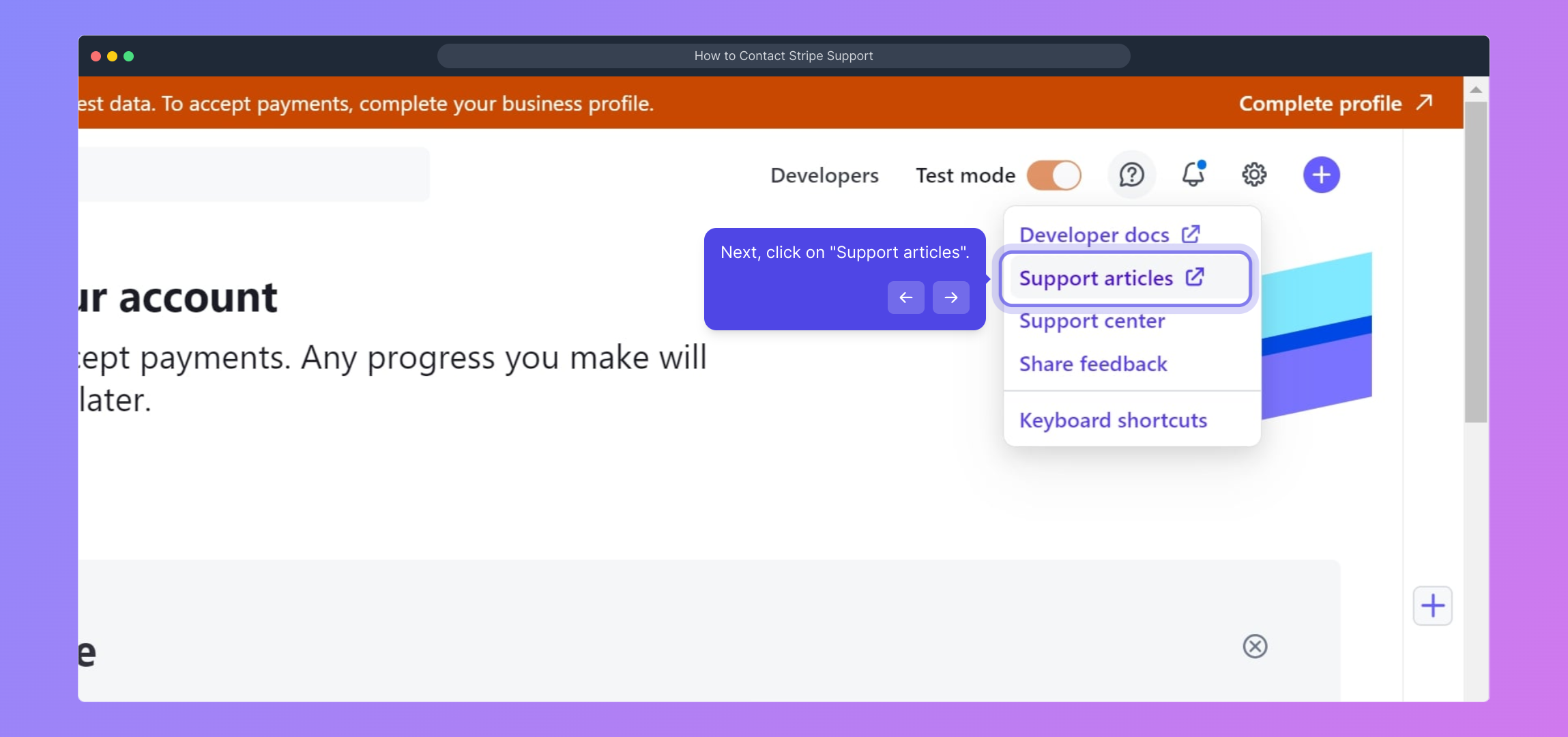Click Complete profile banner link
Screen dimensions: 1568x737
click(x=1320, y=103)
